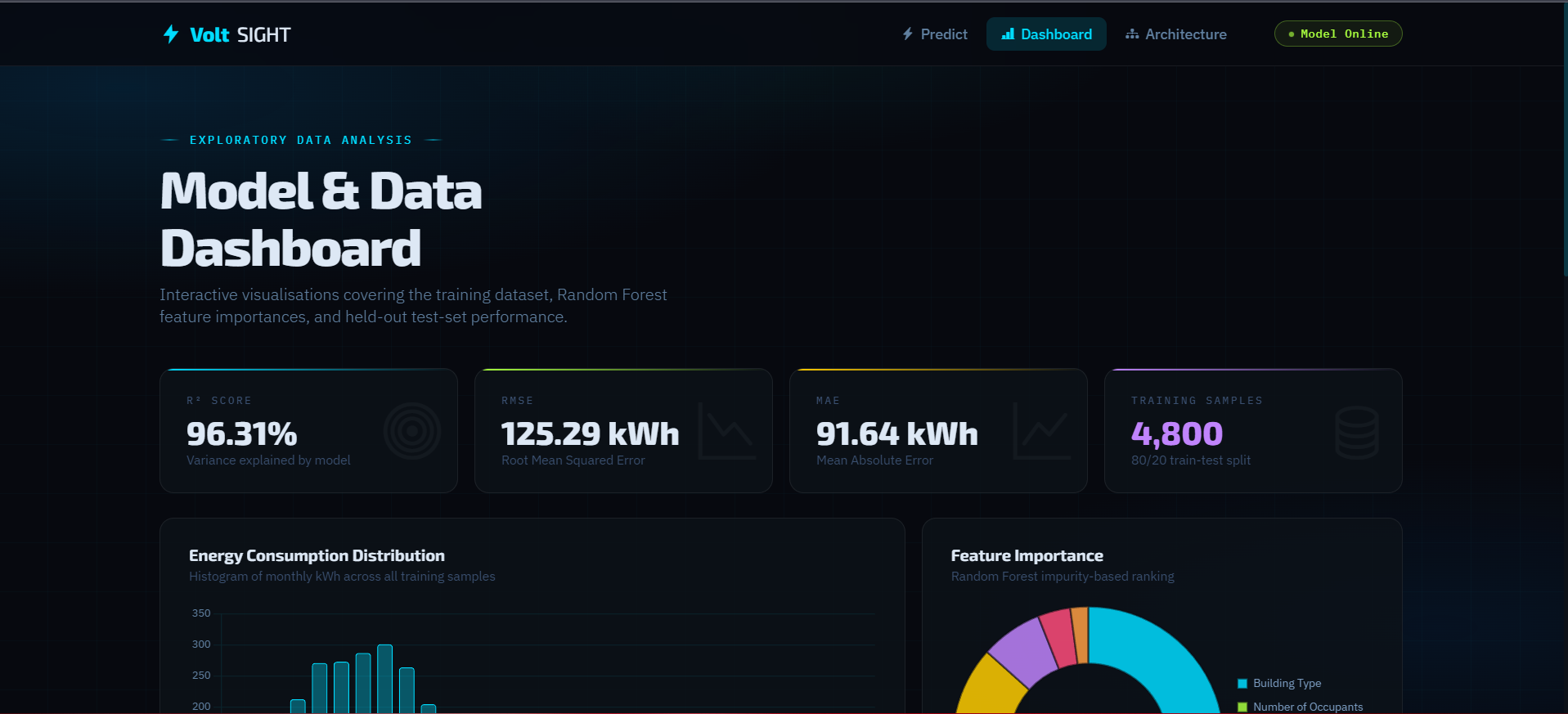Click the Architecture hierarchy icon
1568x714 pixels.
pyautogui.click(x=1132, y=34)
